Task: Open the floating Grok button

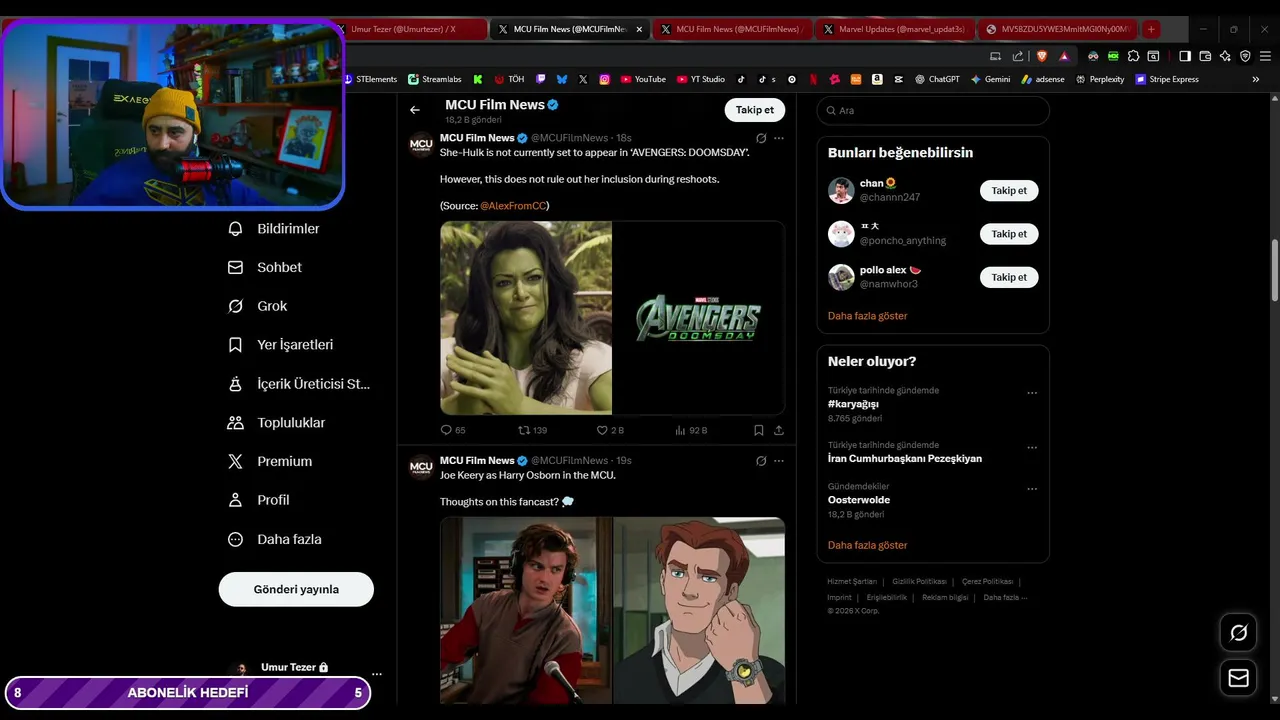Action: point(1238,632)
